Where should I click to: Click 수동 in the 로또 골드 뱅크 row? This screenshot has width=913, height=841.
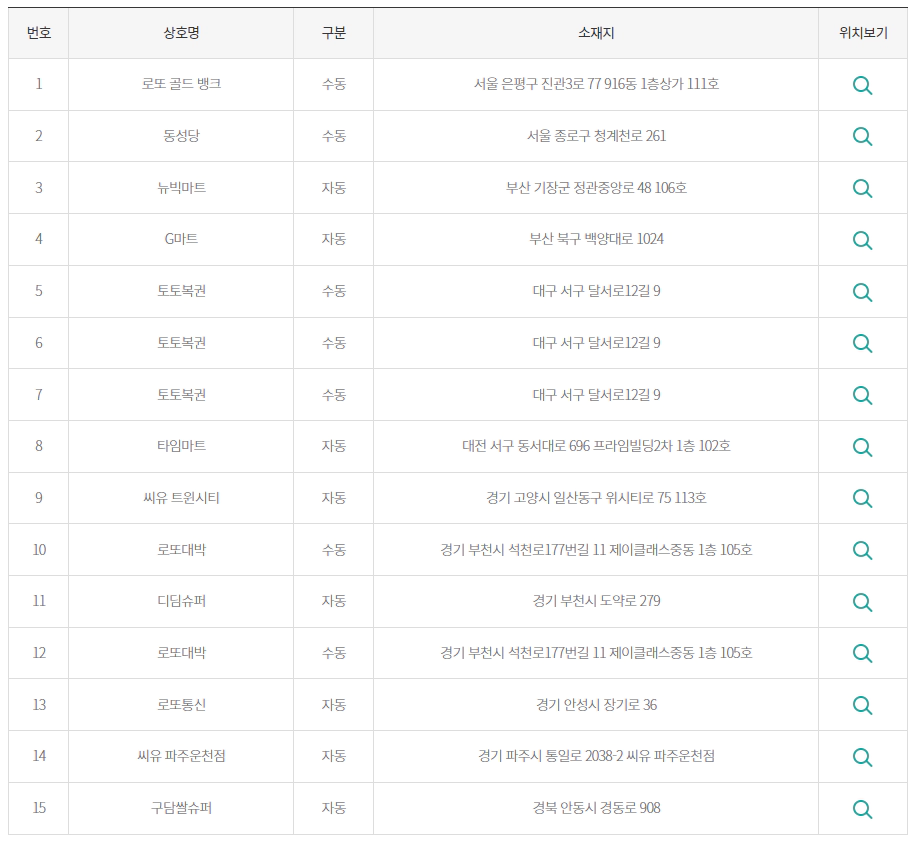pos(334,84)
